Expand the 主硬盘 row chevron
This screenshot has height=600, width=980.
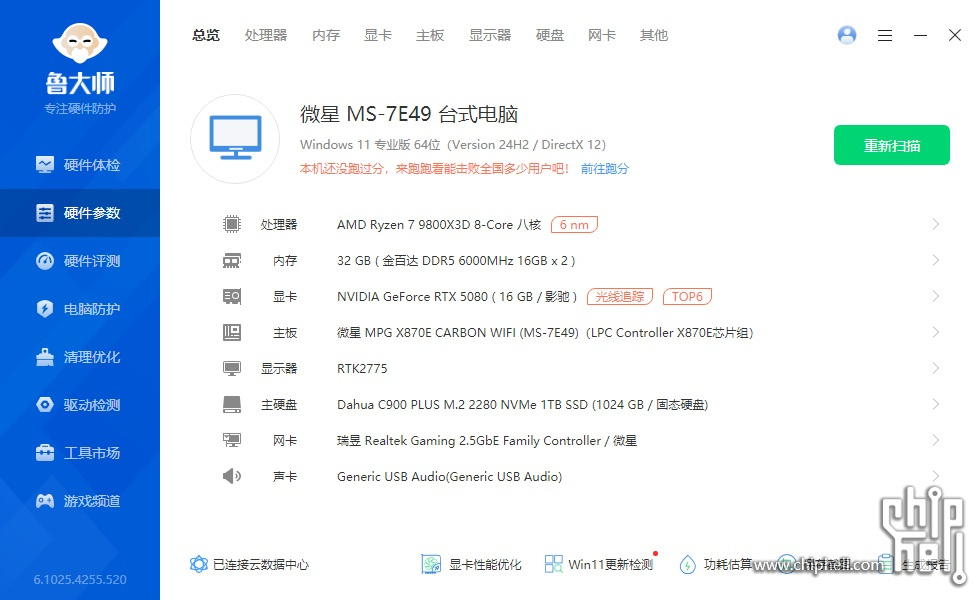[936, 404]
